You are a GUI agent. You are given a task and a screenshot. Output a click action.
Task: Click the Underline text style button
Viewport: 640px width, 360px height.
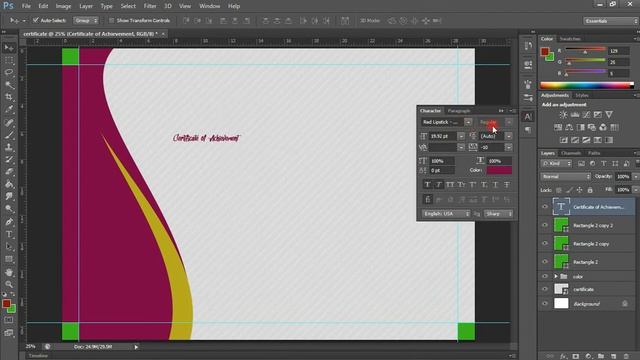click(x=495, y=185)
